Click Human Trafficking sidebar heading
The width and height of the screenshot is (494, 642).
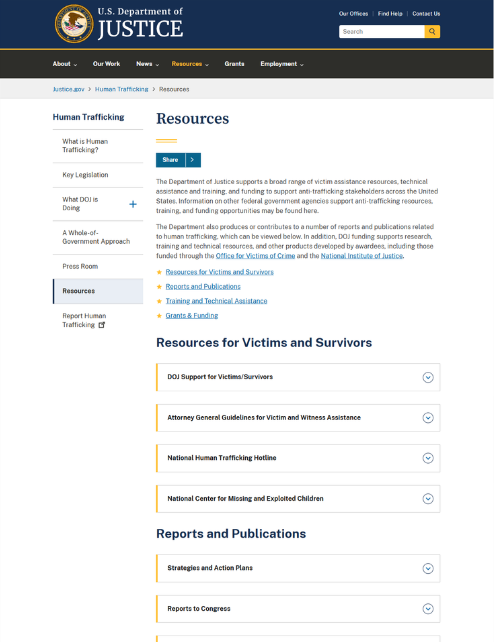tap(88, 117)
